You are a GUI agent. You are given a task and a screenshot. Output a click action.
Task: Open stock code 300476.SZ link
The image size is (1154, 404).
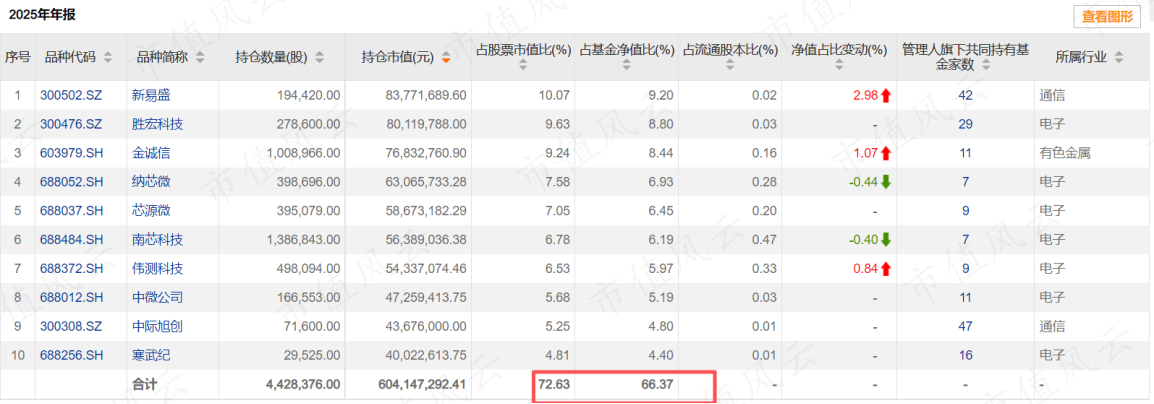pos(69,124)
